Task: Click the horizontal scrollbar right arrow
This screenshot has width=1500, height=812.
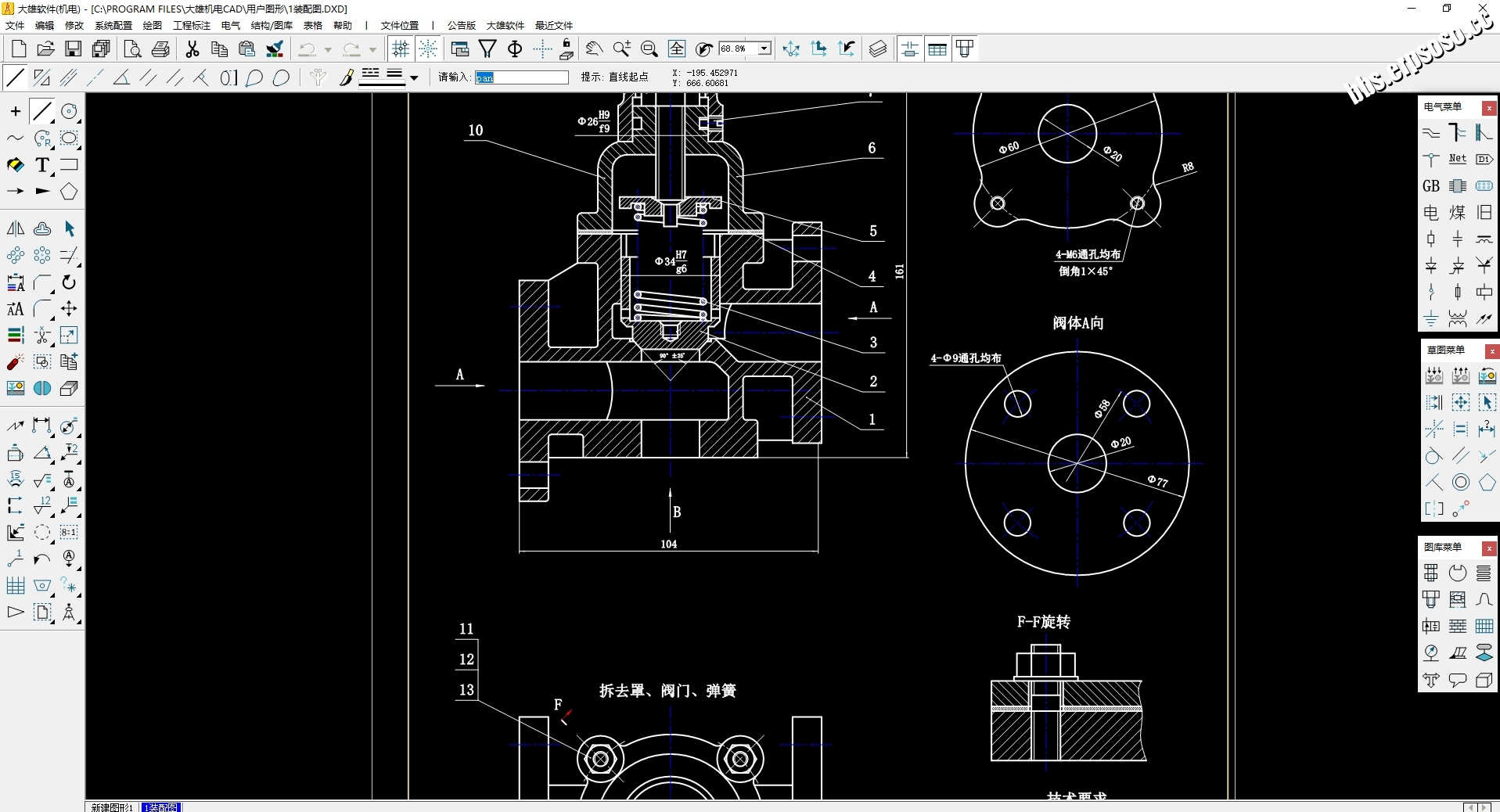Action: tap(1484, 807)
